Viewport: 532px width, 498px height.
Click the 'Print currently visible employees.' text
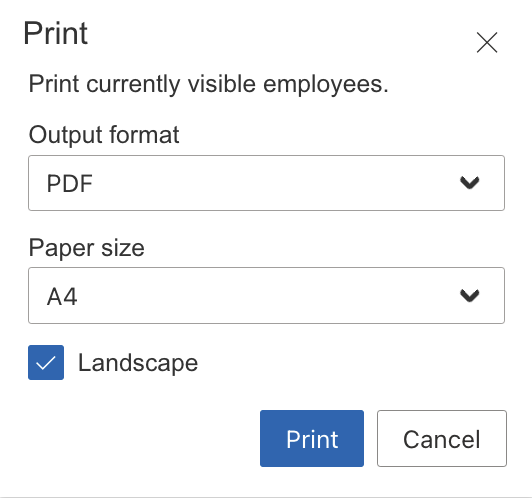coord(208,84)
